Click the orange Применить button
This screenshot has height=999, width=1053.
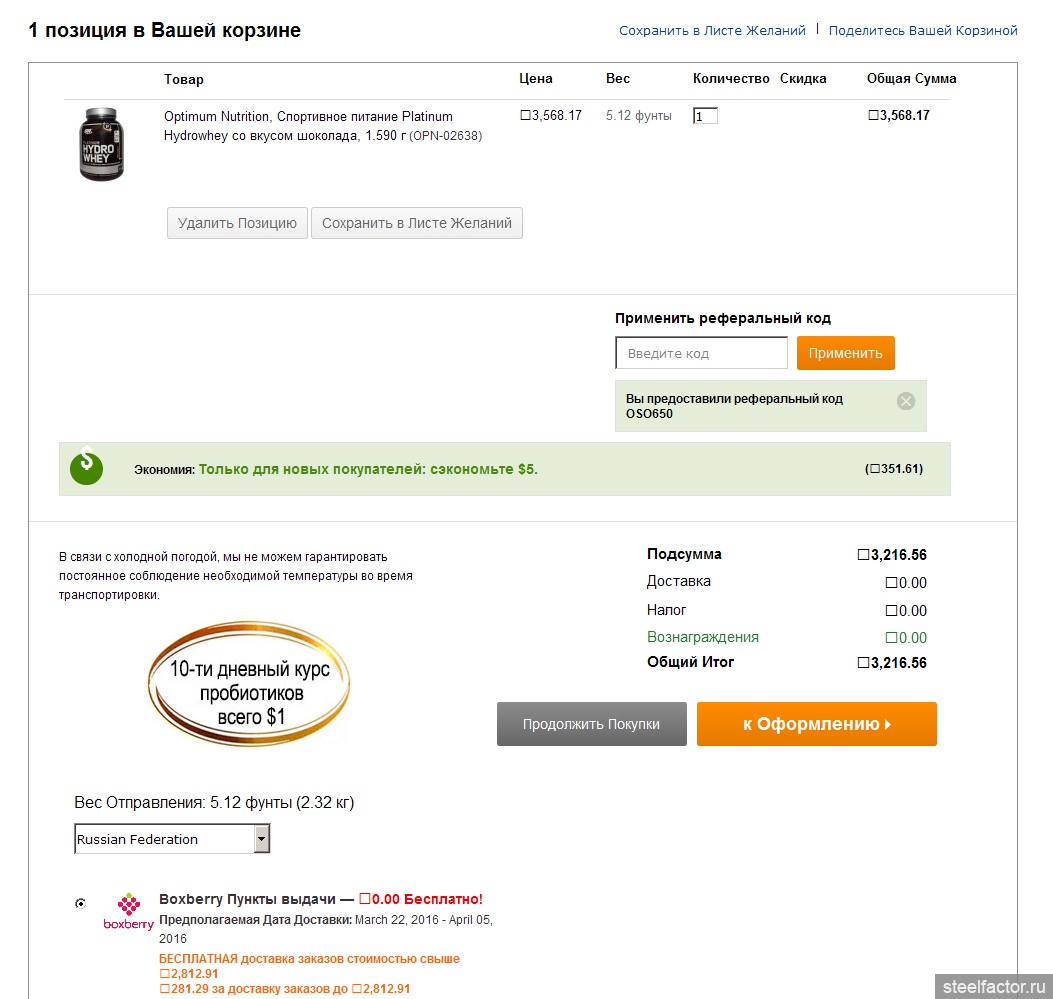click(845, 353)
